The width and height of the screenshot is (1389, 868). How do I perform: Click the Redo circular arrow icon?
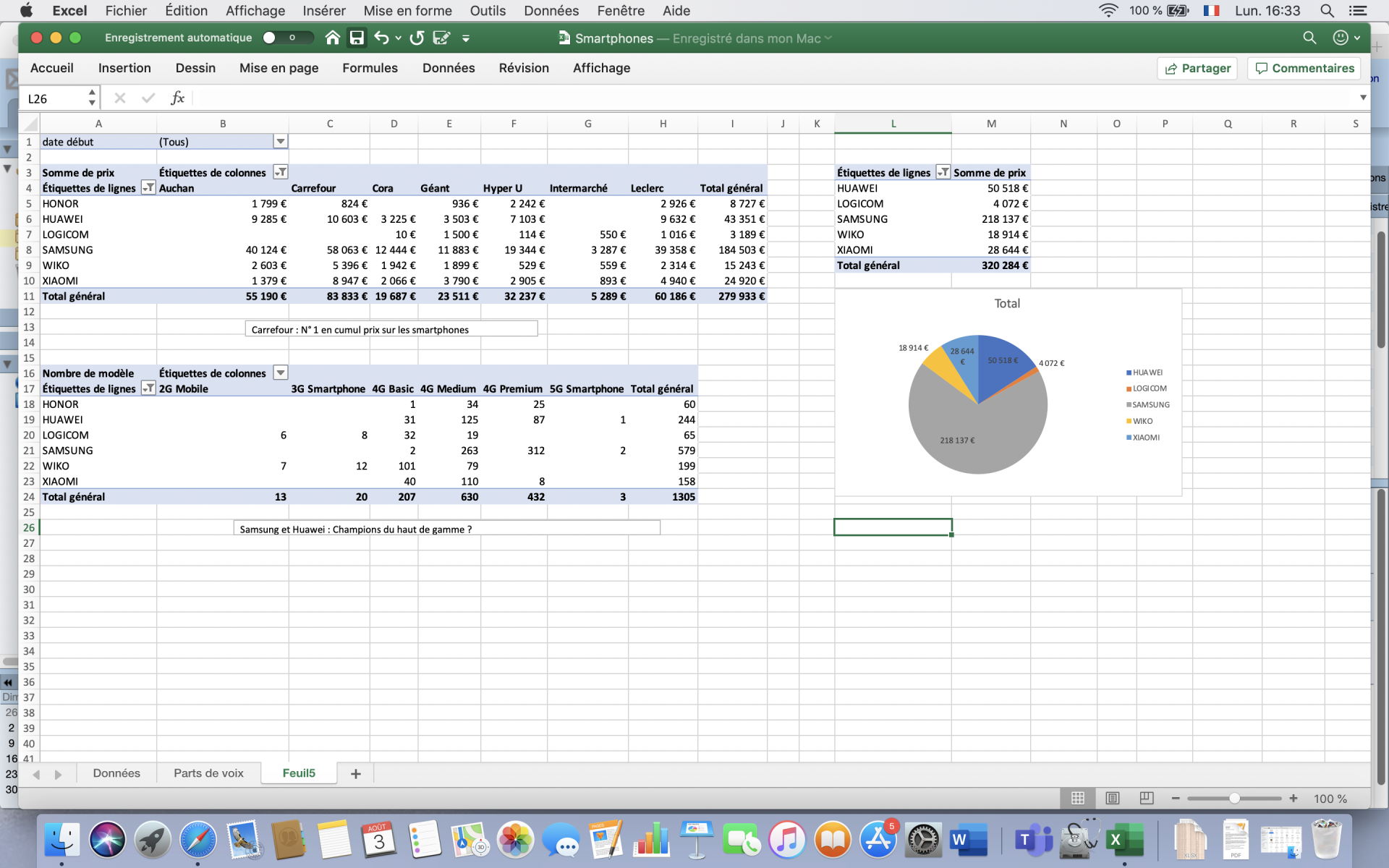(417, 38)
